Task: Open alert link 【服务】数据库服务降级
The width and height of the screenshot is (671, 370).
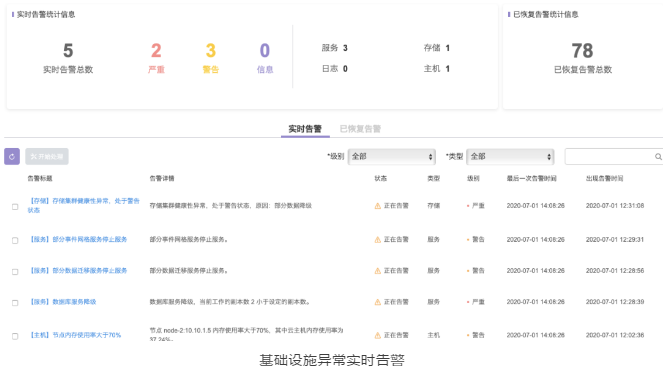Action: point(62,302)
